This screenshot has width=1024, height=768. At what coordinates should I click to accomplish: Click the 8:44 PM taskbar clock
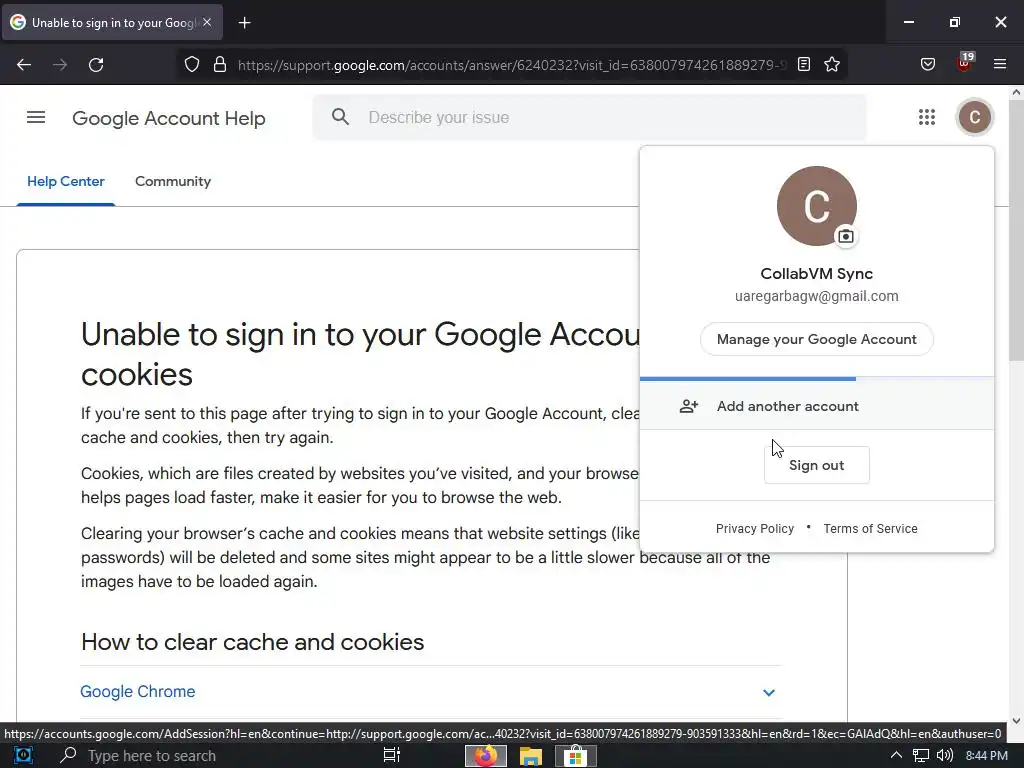(987, 756)
